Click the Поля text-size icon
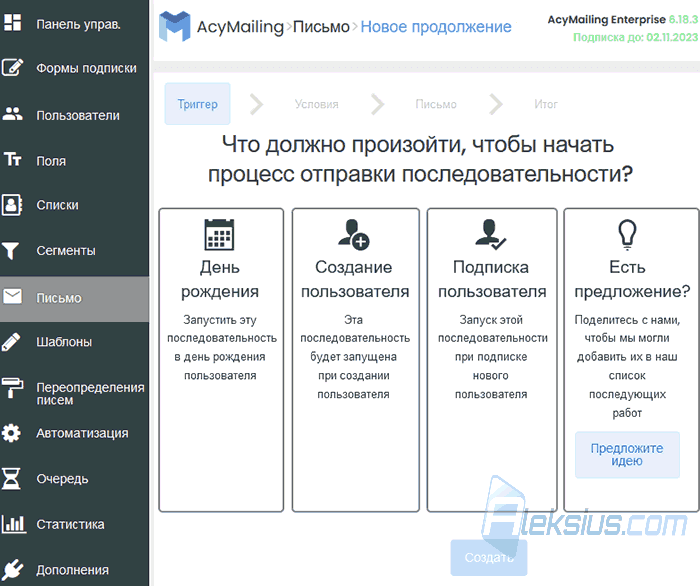 [x=12, y=159]
